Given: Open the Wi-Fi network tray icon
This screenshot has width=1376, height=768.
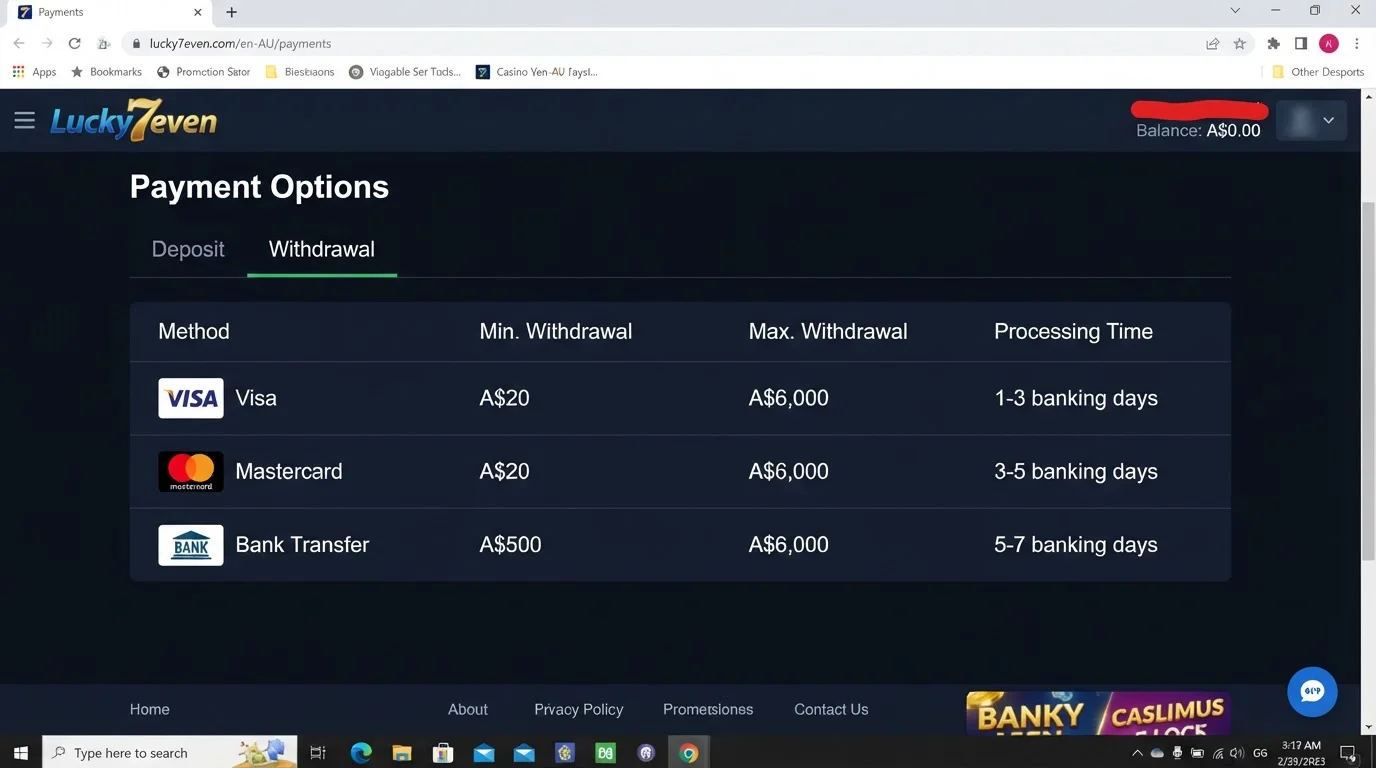Looking at the screenshot, I should coord(1217,753).
